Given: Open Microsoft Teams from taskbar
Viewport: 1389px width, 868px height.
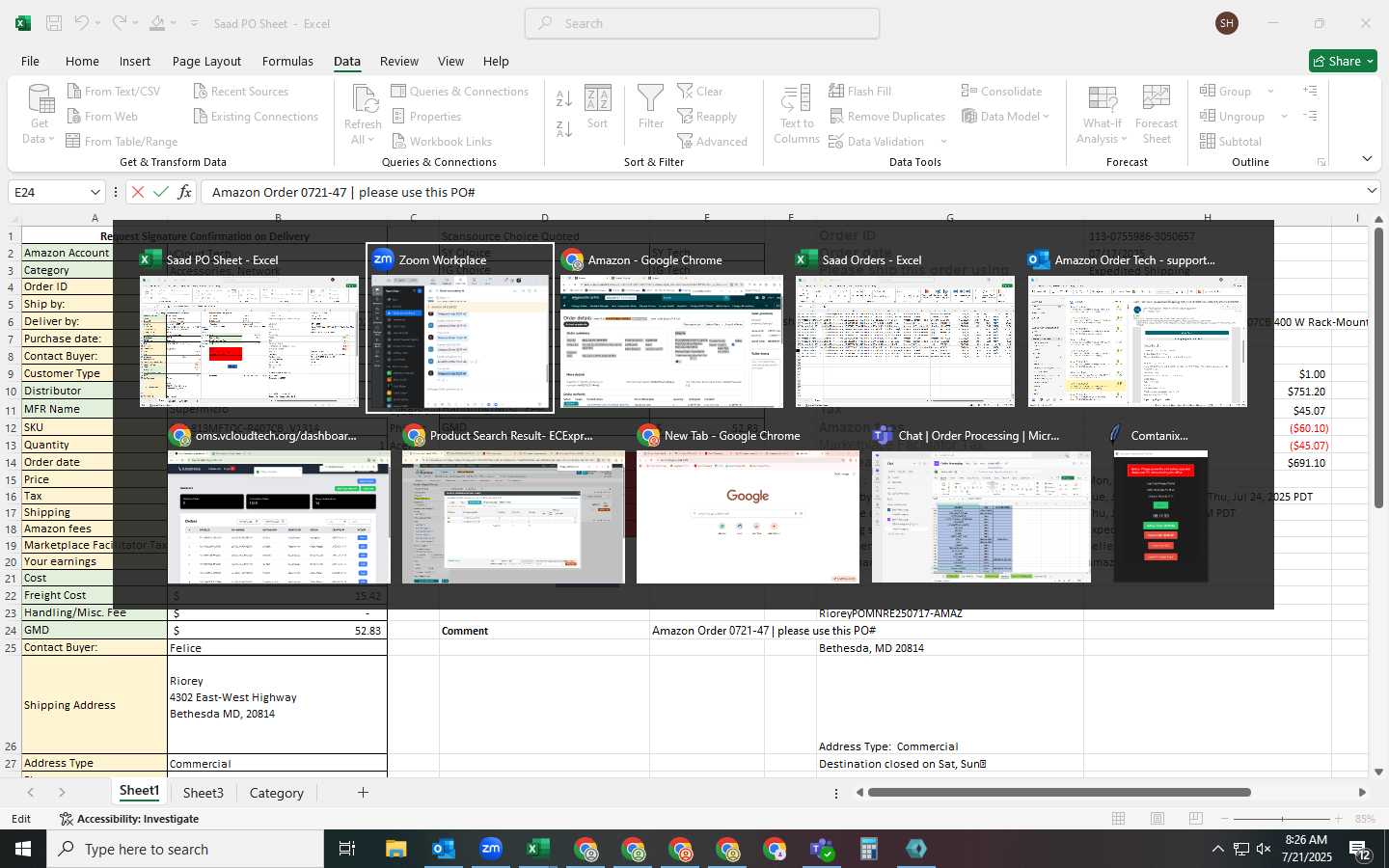Looking at the screenshot, I should tap(822, 849).
